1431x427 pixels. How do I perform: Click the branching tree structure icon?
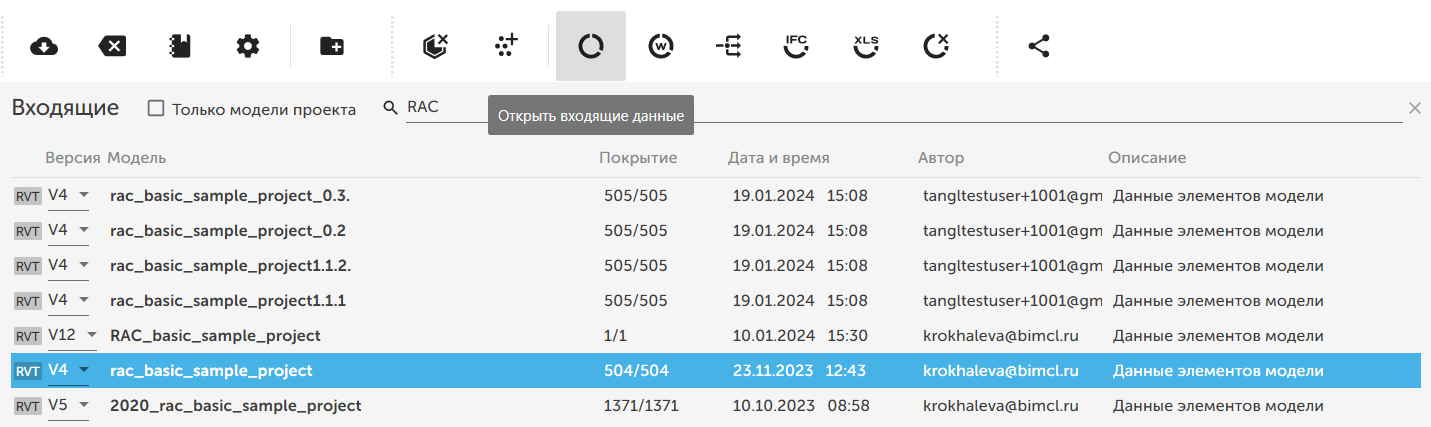point(729,46)
